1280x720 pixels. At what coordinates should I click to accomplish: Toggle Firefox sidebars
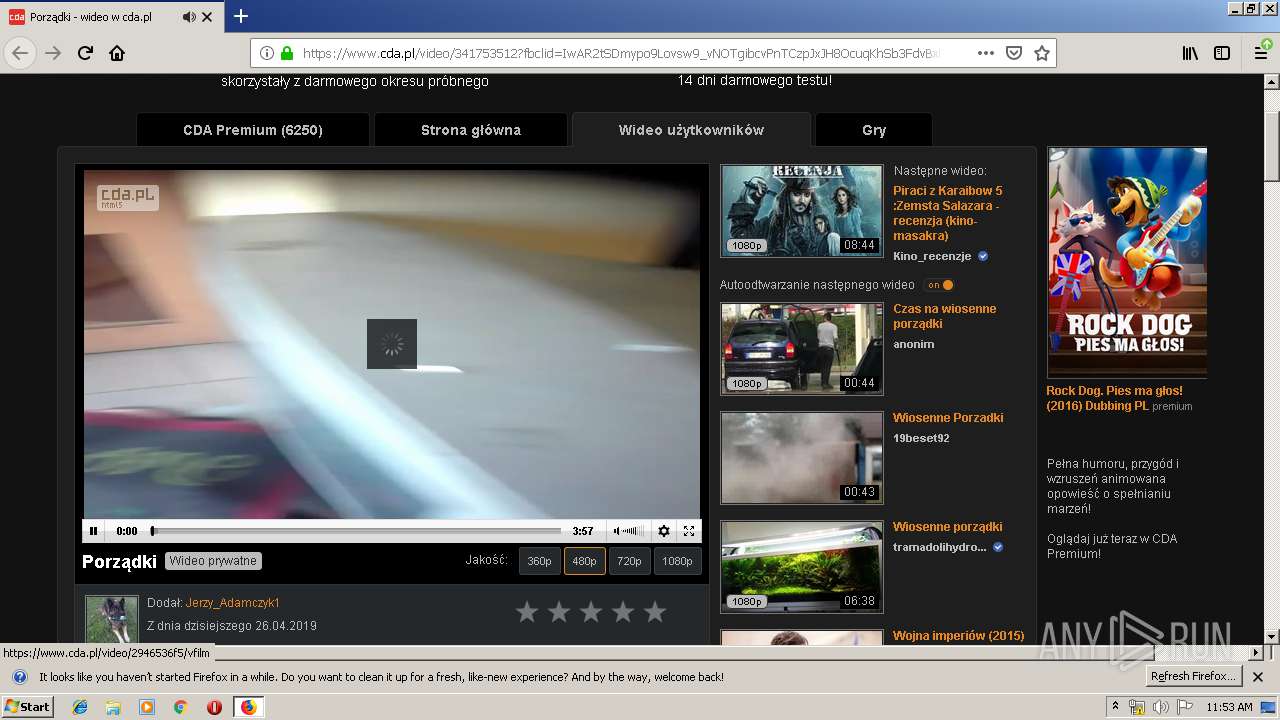[x=1222, y=53]
